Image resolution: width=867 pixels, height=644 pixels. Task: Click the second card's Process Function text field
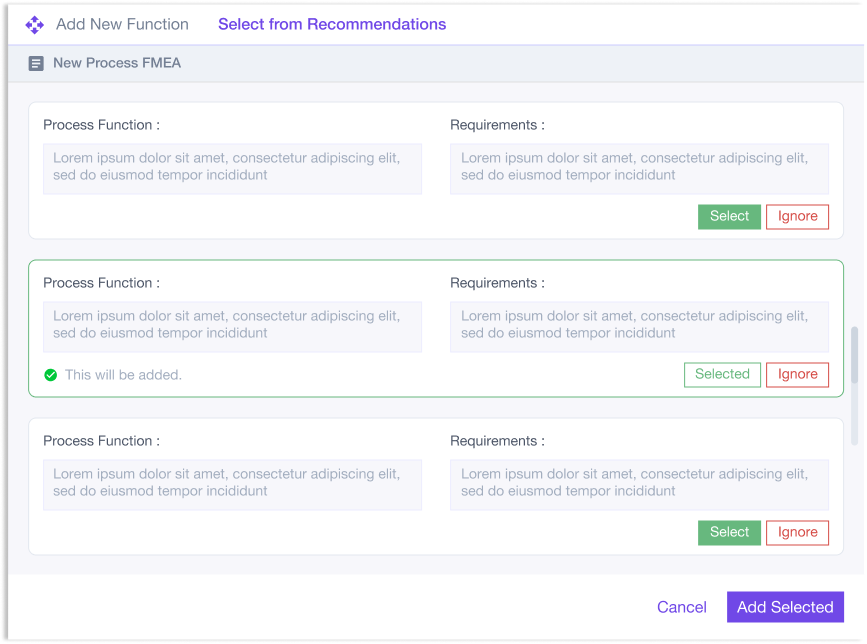tap(232, 327)
